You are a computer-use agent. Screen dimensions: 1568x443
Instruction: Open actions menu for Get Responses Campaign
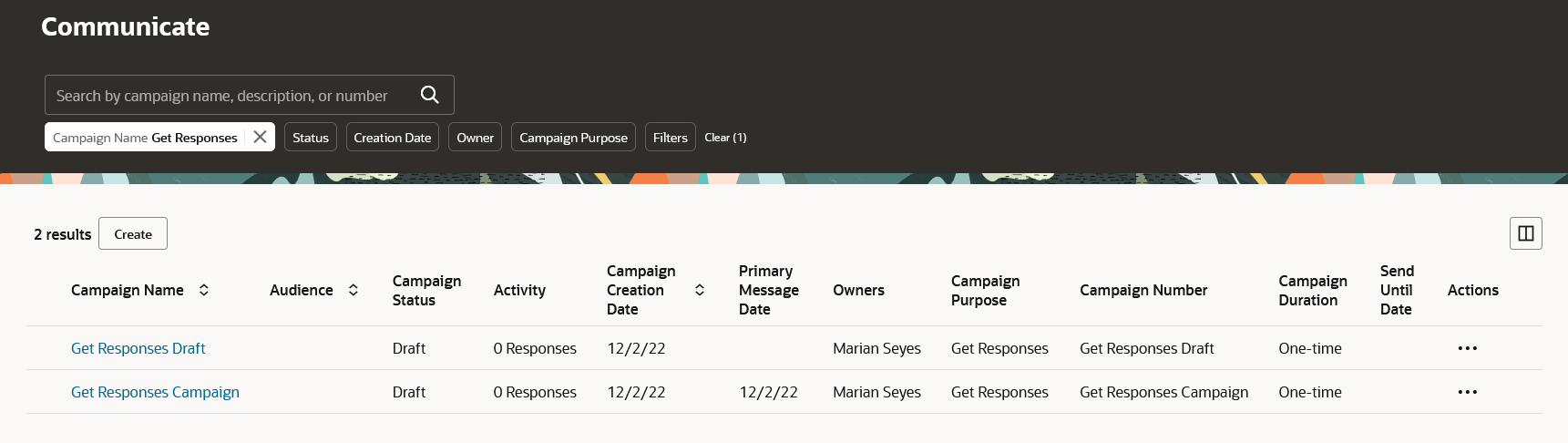click(x=1467, y=392)
